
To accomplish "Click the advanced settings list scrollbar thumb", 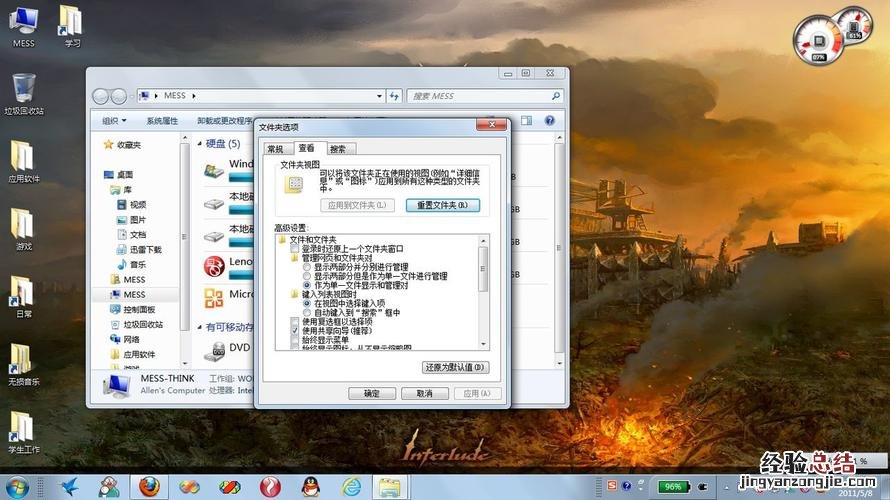I will pos(484,269).
